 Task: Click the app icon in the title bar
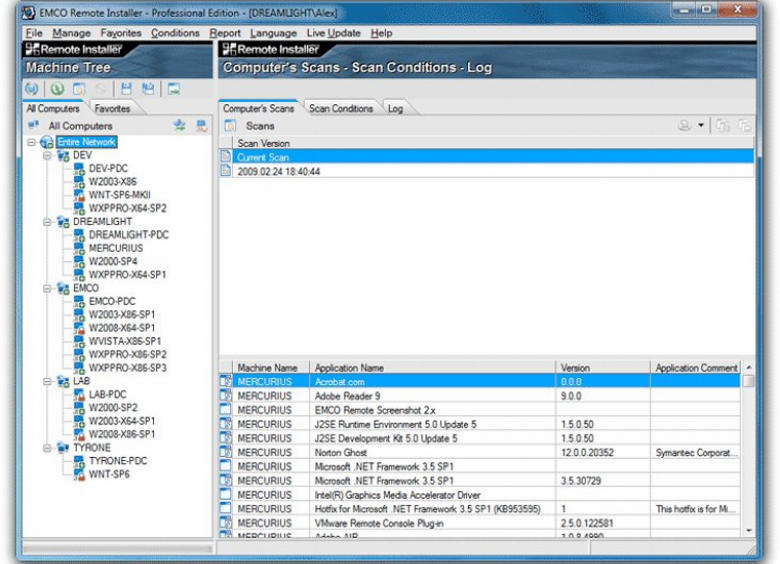click(x=29, y=12)
